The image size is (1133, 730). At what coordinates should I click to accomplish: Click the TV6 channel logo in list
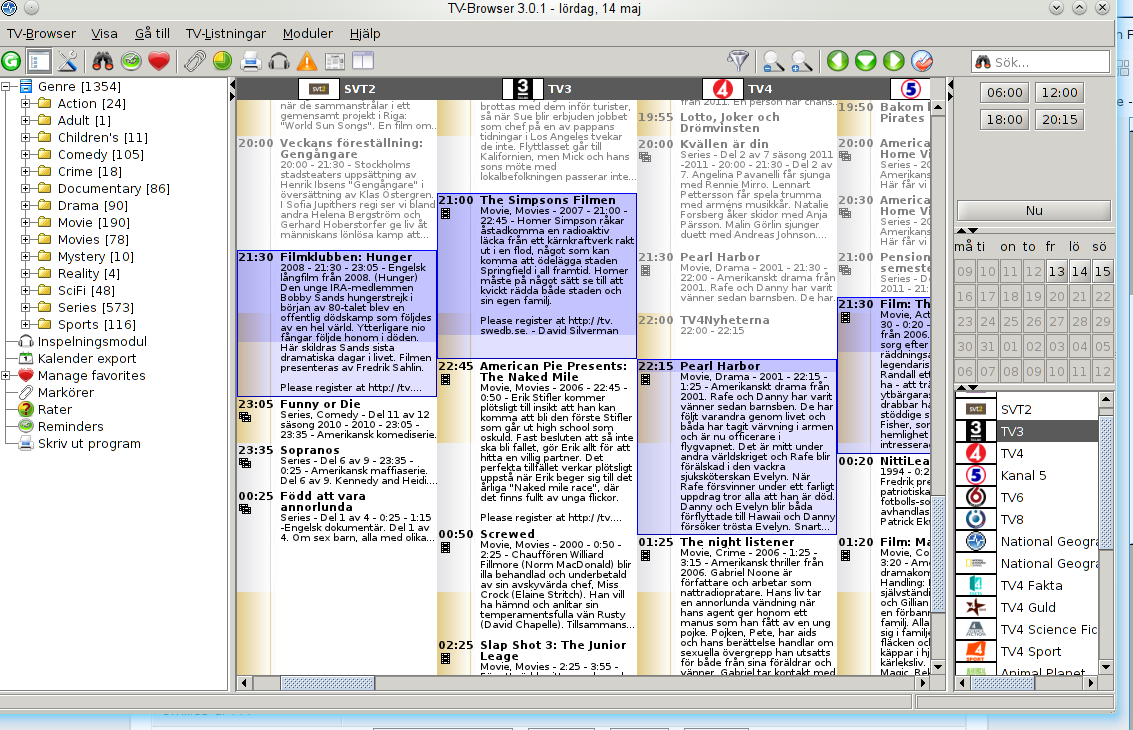[x=975, y=497]
